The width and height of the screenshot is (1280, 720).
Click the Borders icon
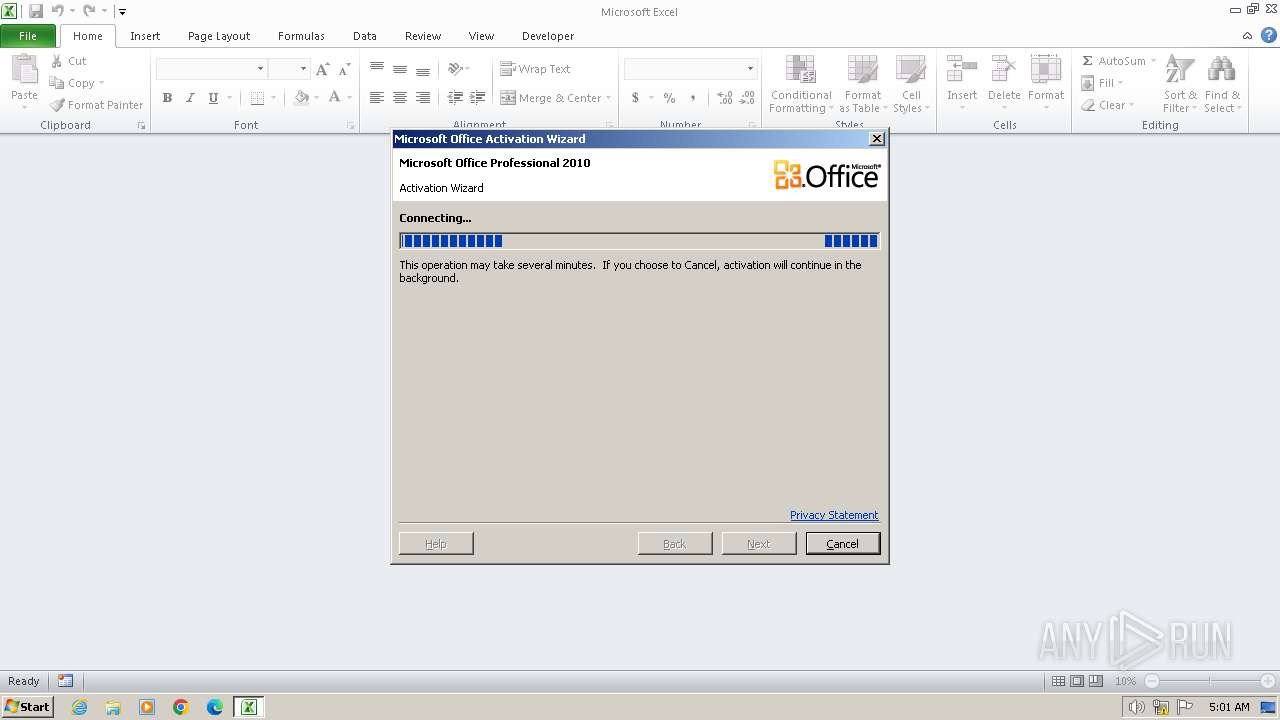click(x=257, y=98)
